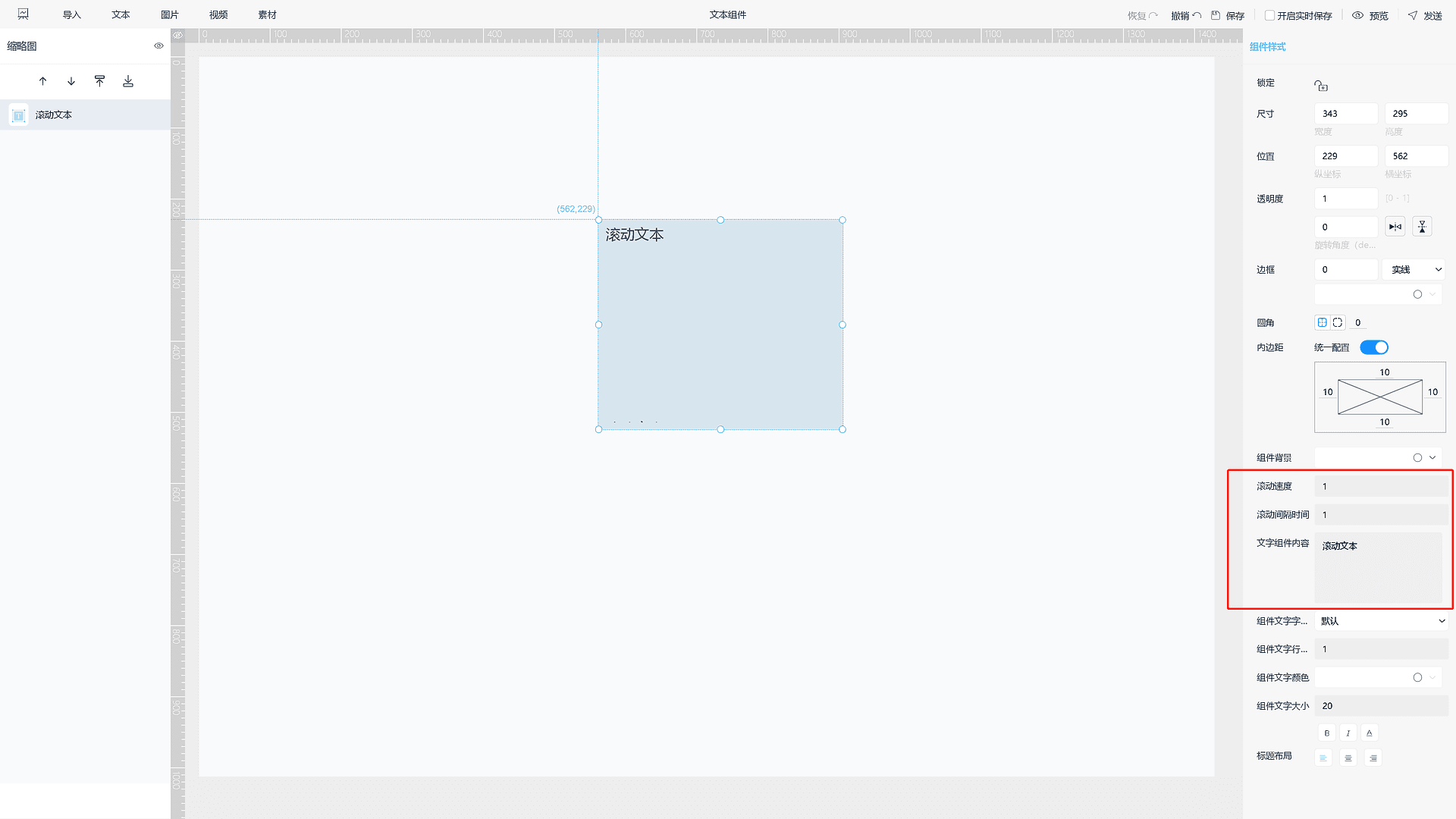Viewport: 1456px width, 819px height.
Task: Click 组件文字大小 field 20
Action: coord(1382,706)
